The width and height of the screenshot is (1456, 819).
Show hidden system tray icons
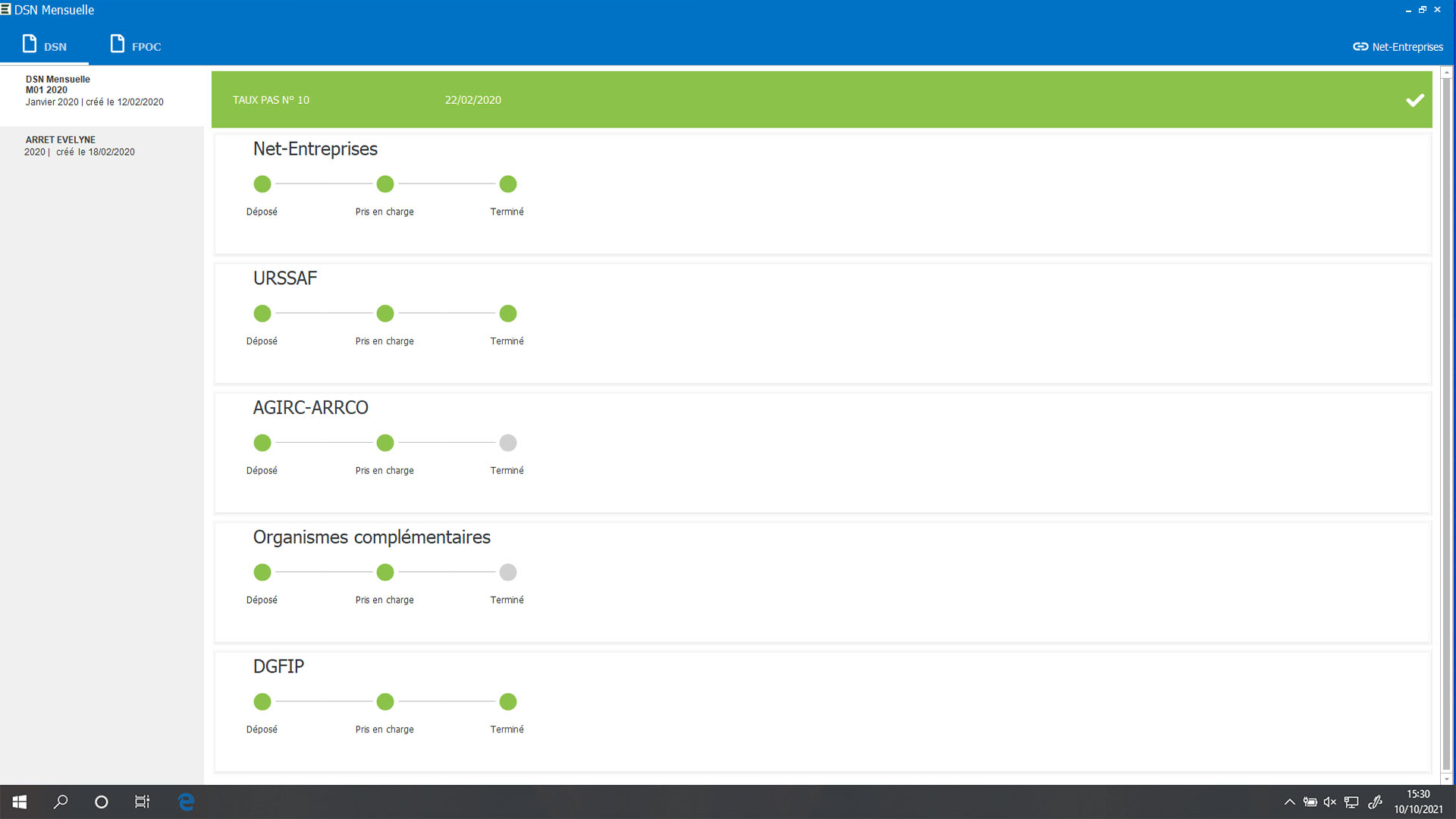tap(1289, 802)
